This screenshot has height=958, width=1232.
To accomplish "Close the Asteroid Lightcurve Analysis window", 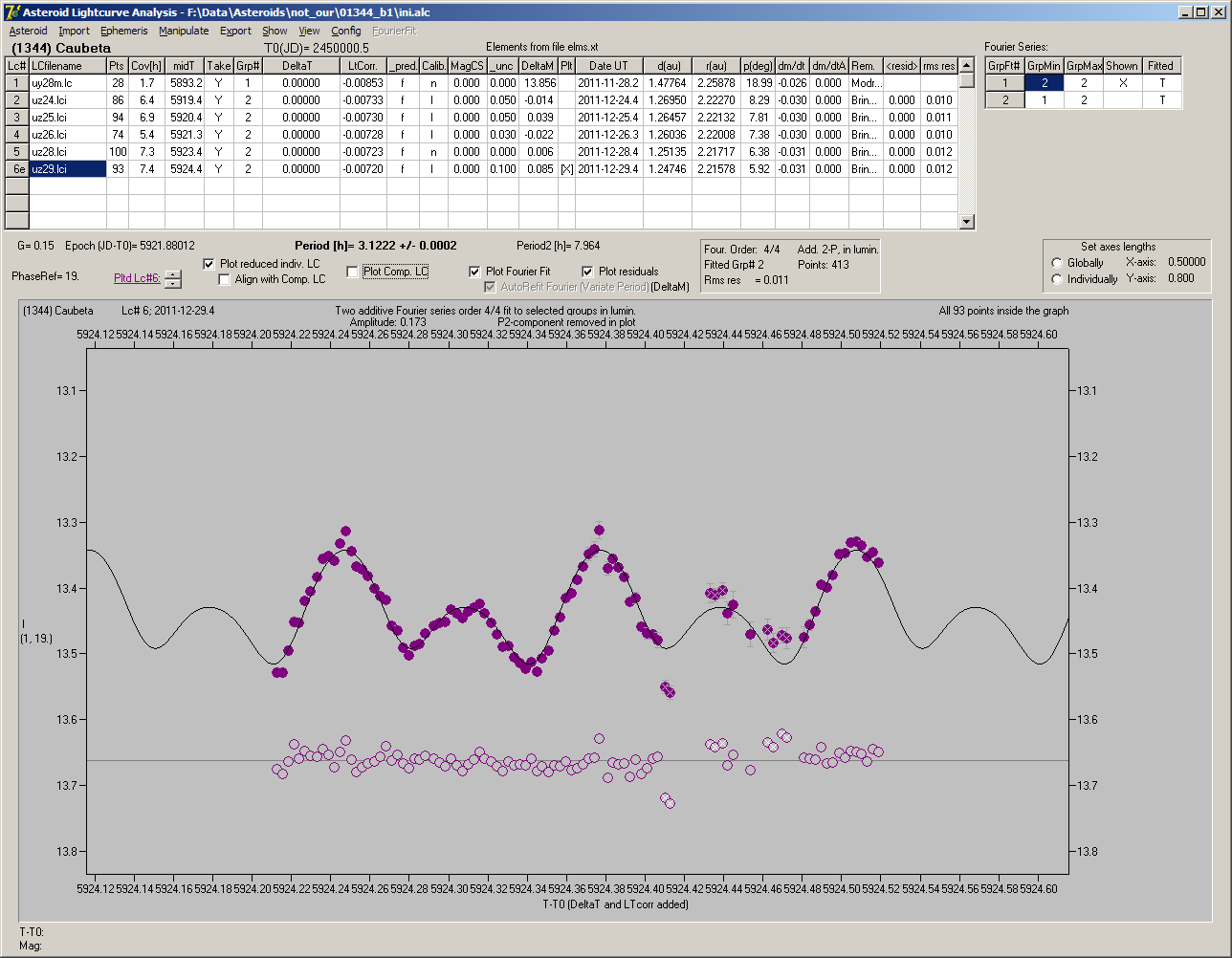I will (1219, 11).
